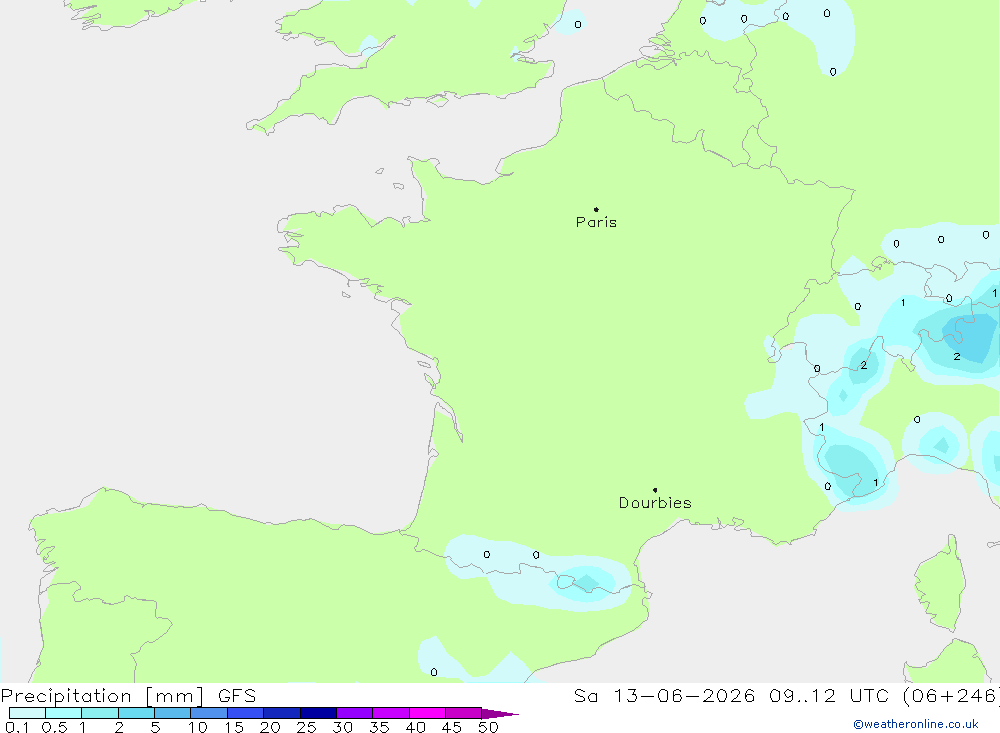The width and height of the screenshot is (1000, 733).
Task: Click the '25' legend scale value
Action: [306, 727]
